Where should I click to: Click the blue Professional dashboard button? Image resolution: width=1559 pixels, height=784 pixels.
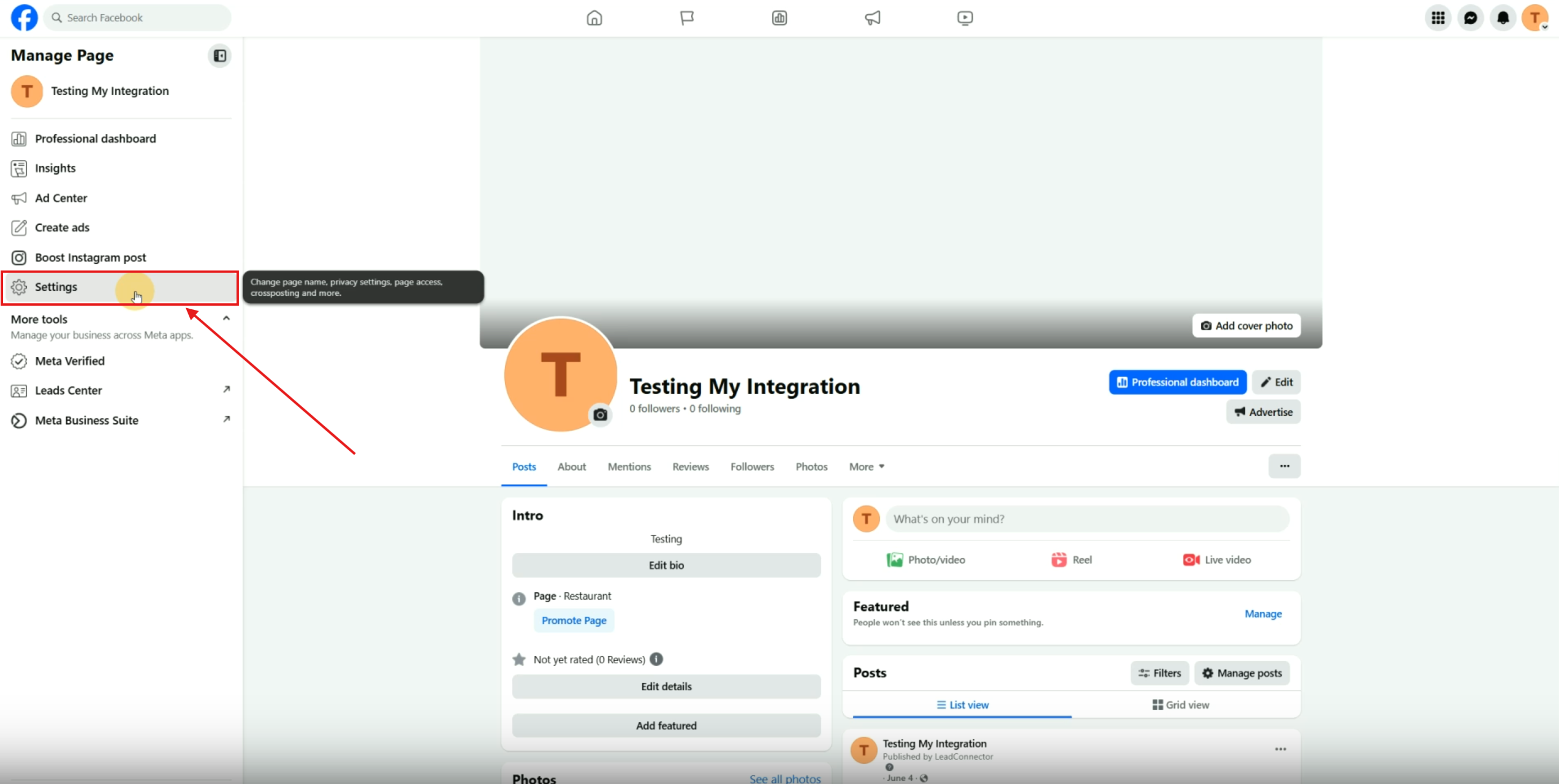(1177, 382)
